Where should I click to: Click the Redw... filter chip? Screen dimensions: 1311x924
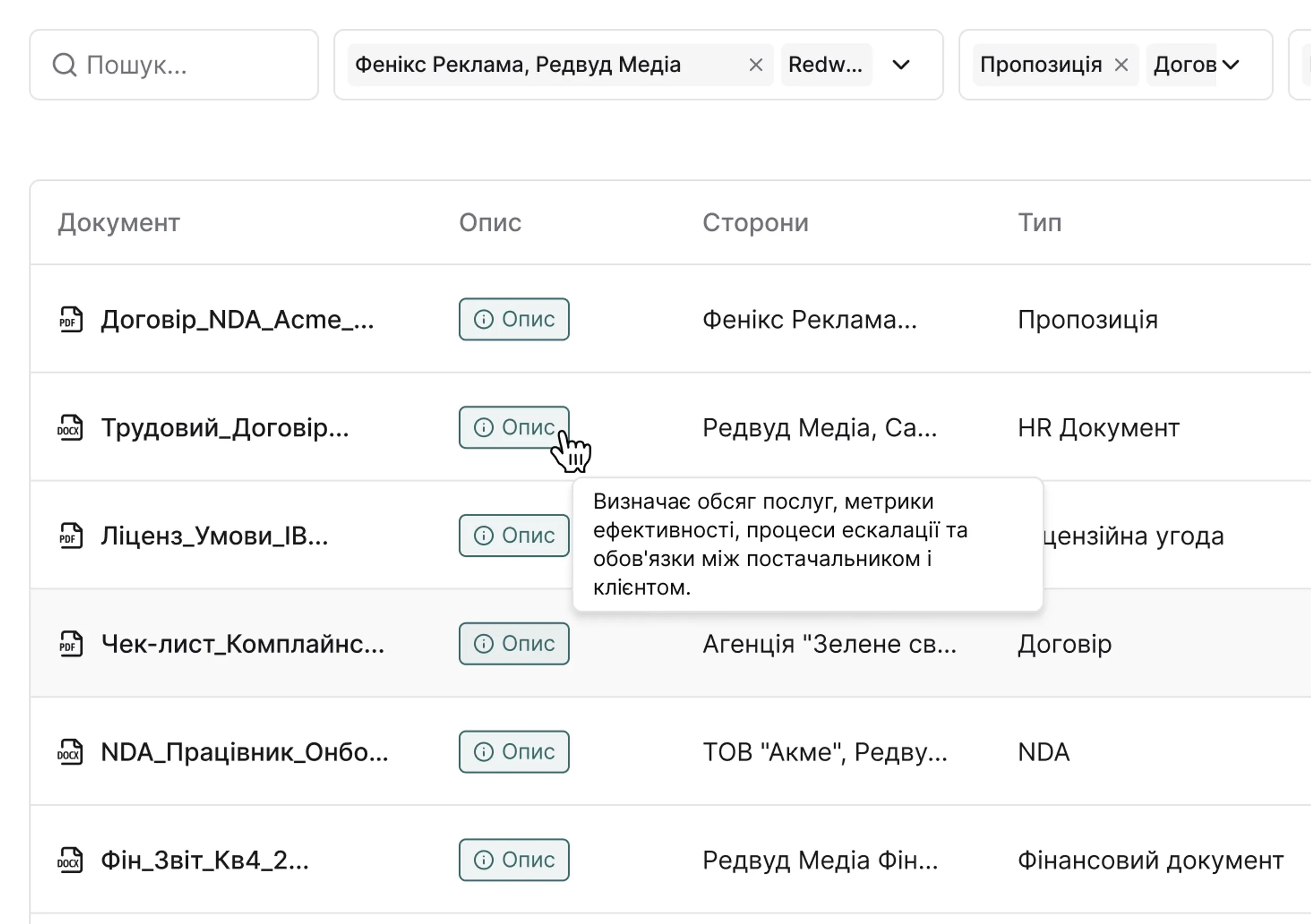(825, 65)
